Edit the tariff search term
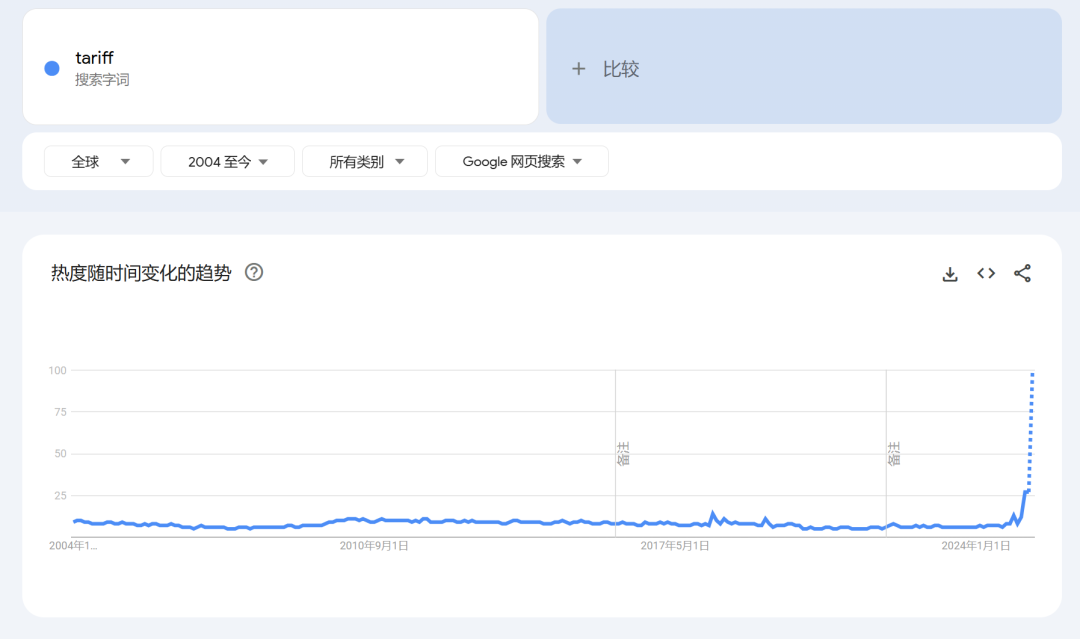The image size is (1080, 639). (94, 58)
